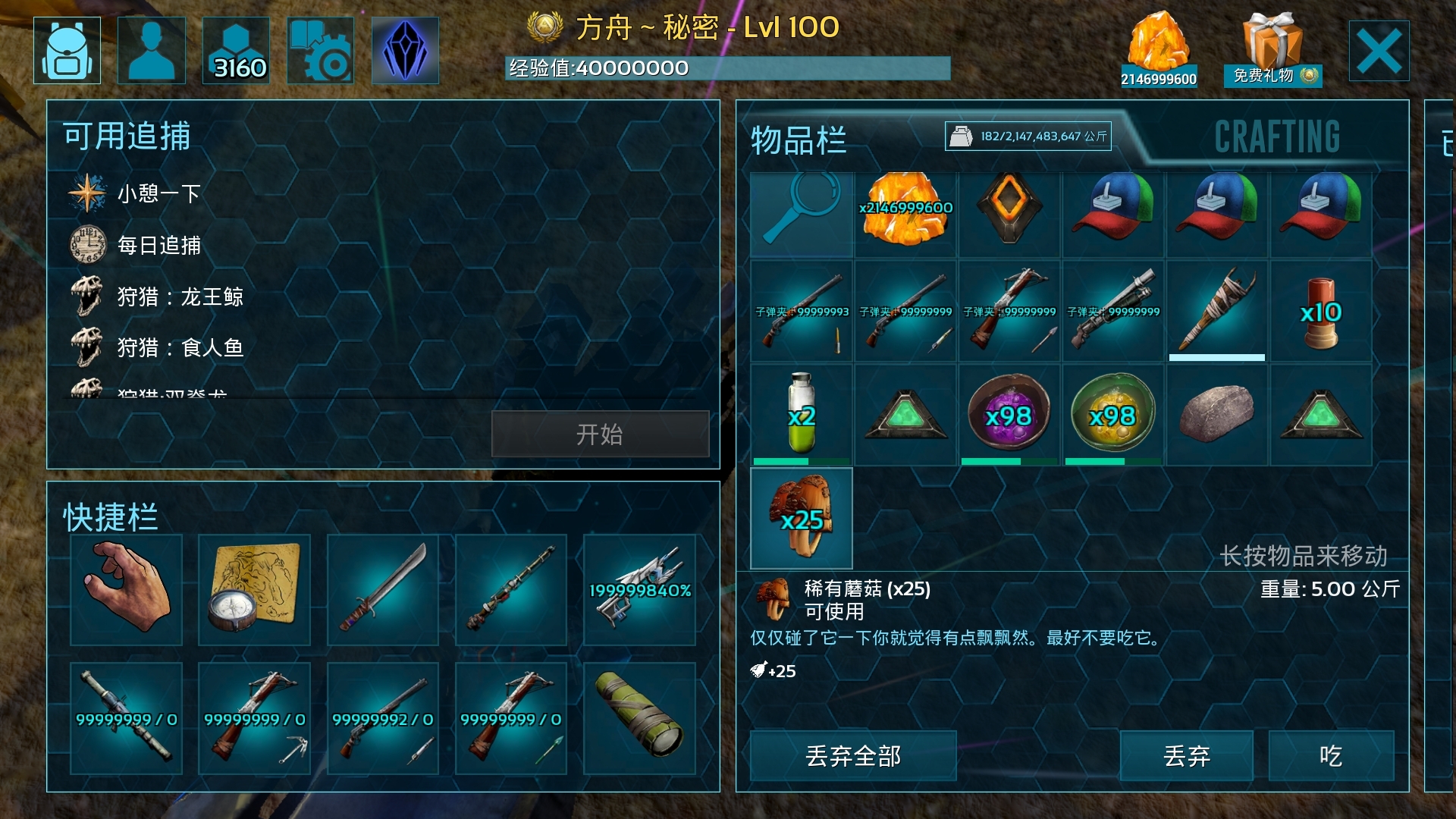Select the dark blue crystal icon

[405, 50]
